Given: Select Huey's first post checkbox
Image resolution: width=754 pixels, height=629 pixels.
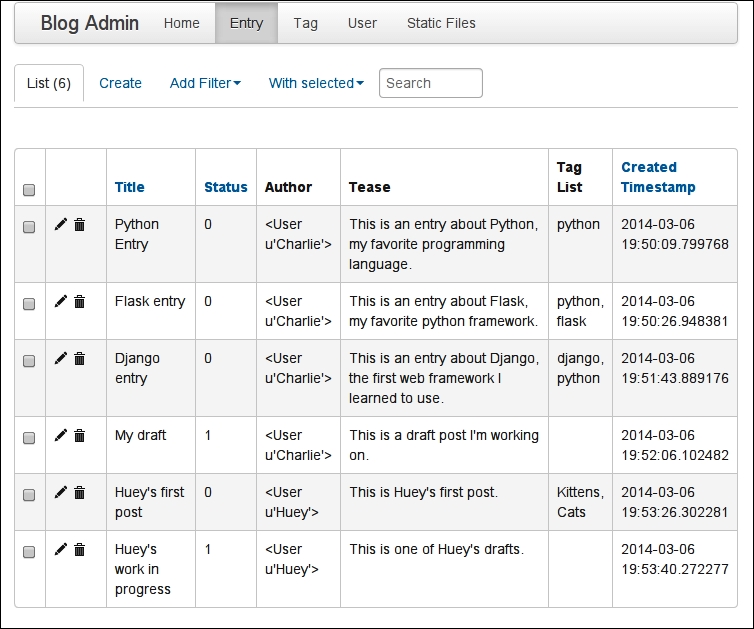Looking at the screenshot, I should click(29, 494).
